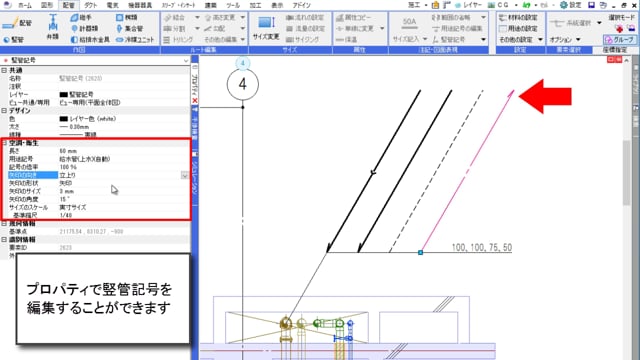Image resolution: width=640 pixels, height=360 pixels.
Task: Open the 建築 ribbon tab
Action: (x=211, y=5)
